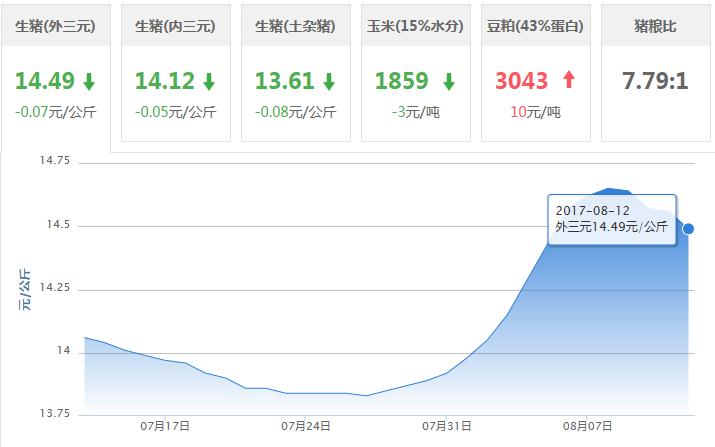Open the 生猪(土杂猪) tab
Image resolution: width=715 pixels, height=447 pixels.
295,26
